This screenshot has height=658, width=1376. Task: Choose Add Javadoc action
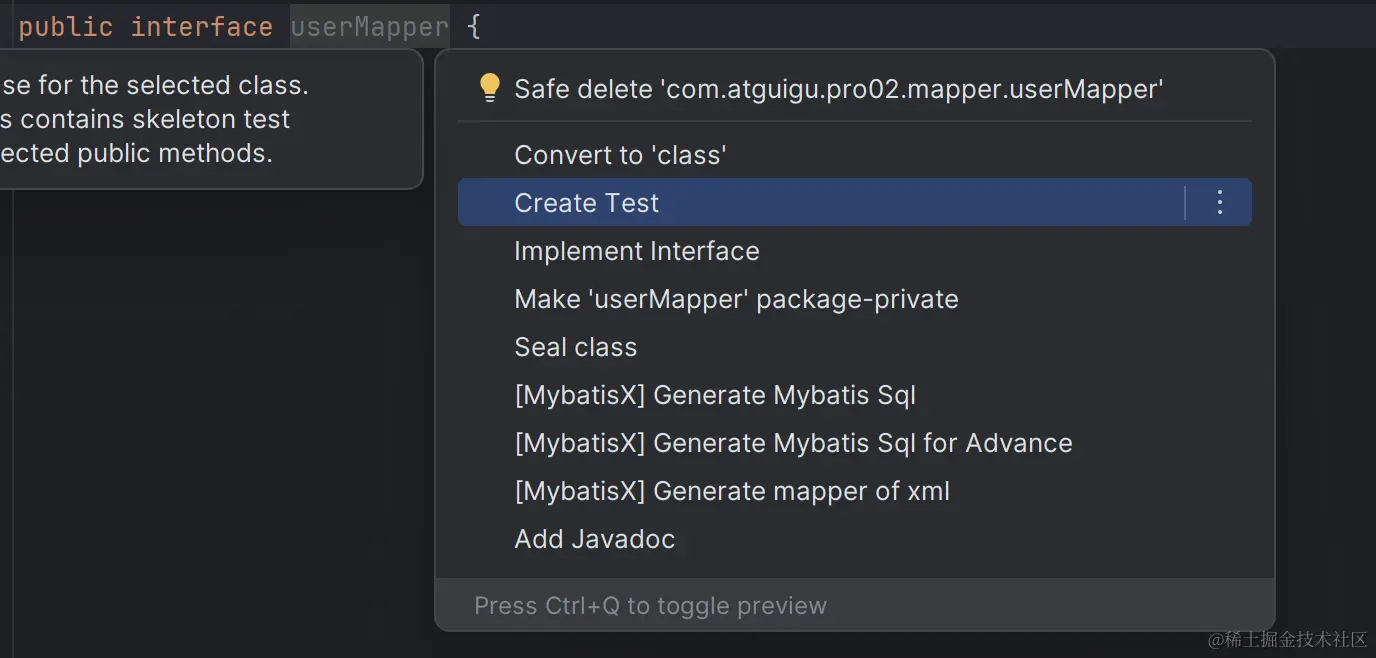[x=595, y=539]
